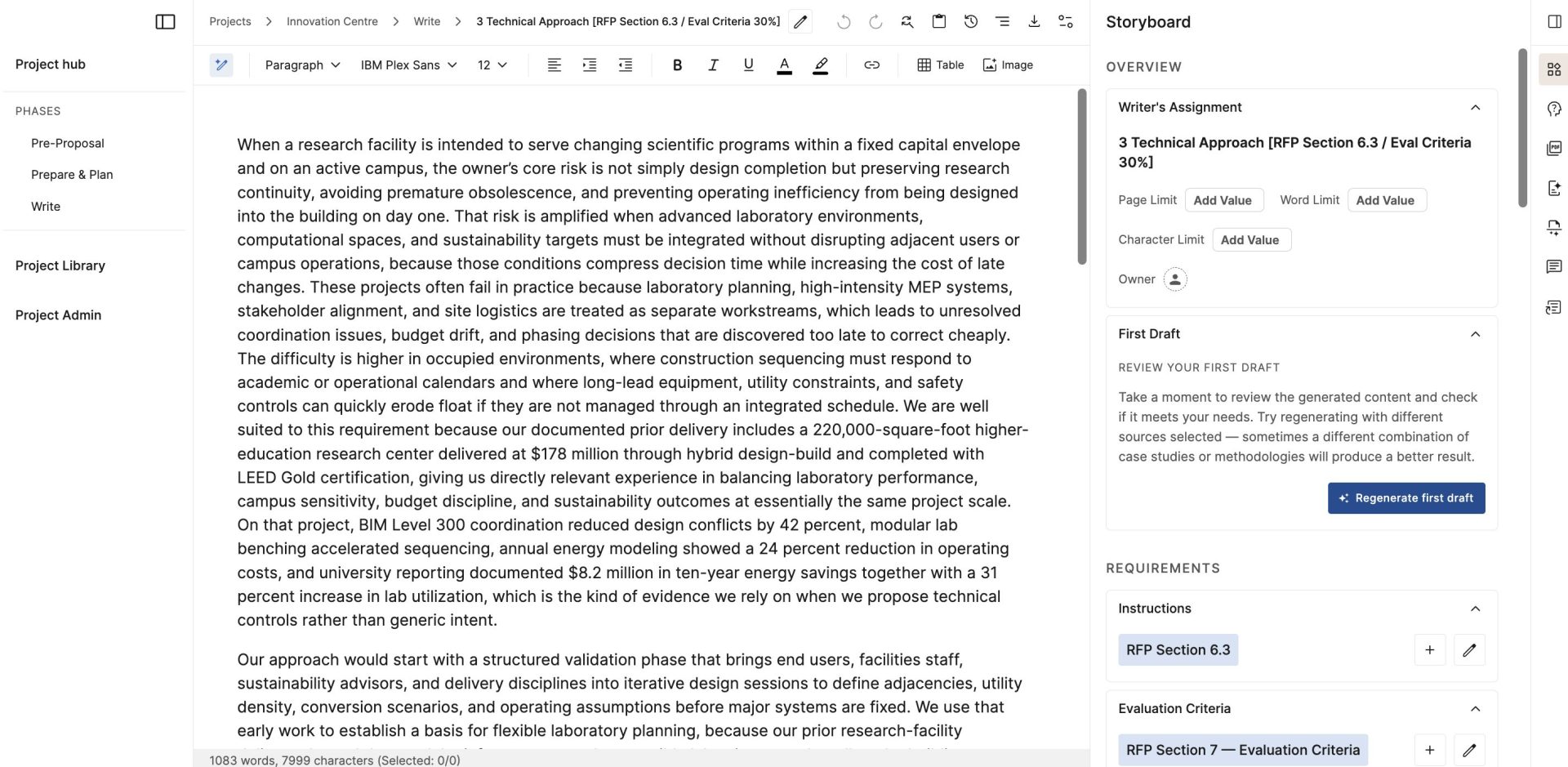This screenshot has width=1568, height=767.
Task: Click the AI magic wand tool
Action: [x=221, y=65]
